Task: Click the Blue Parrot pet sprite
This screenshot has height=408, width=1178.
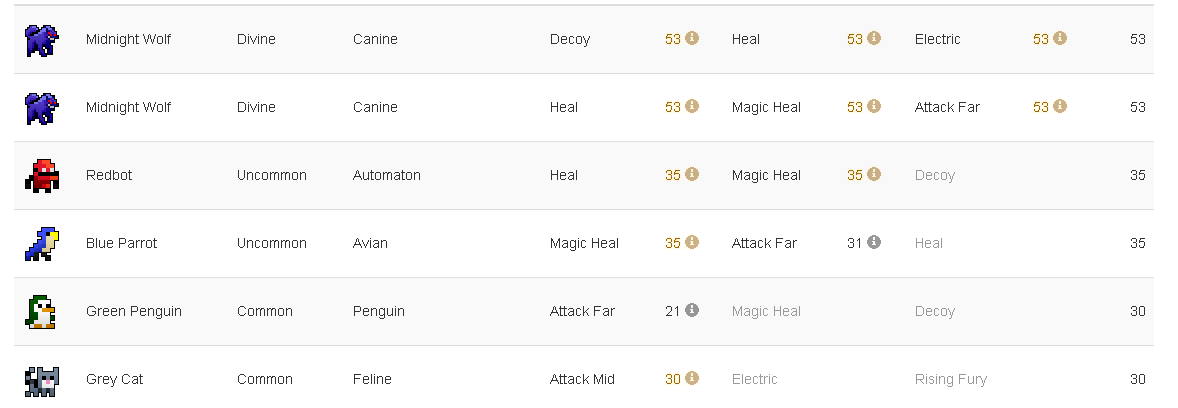Action: (41, 244)
